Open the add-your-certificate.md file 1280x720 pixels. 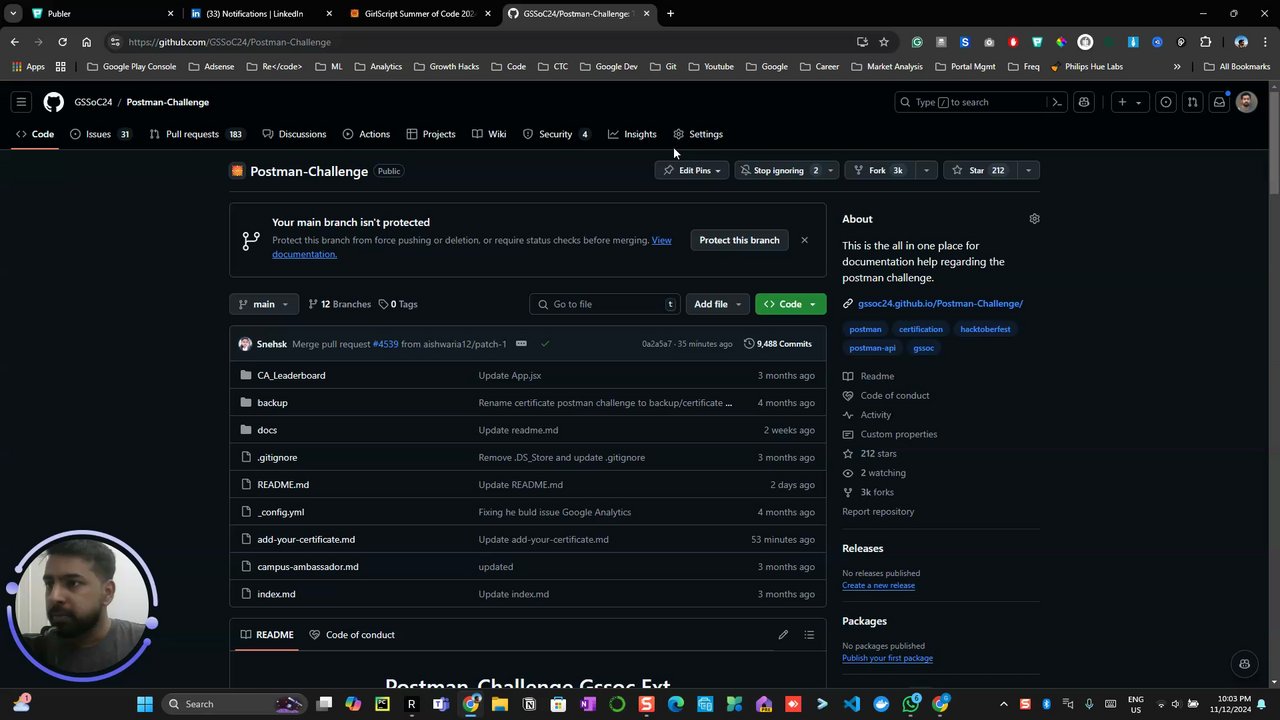point(306,539)
